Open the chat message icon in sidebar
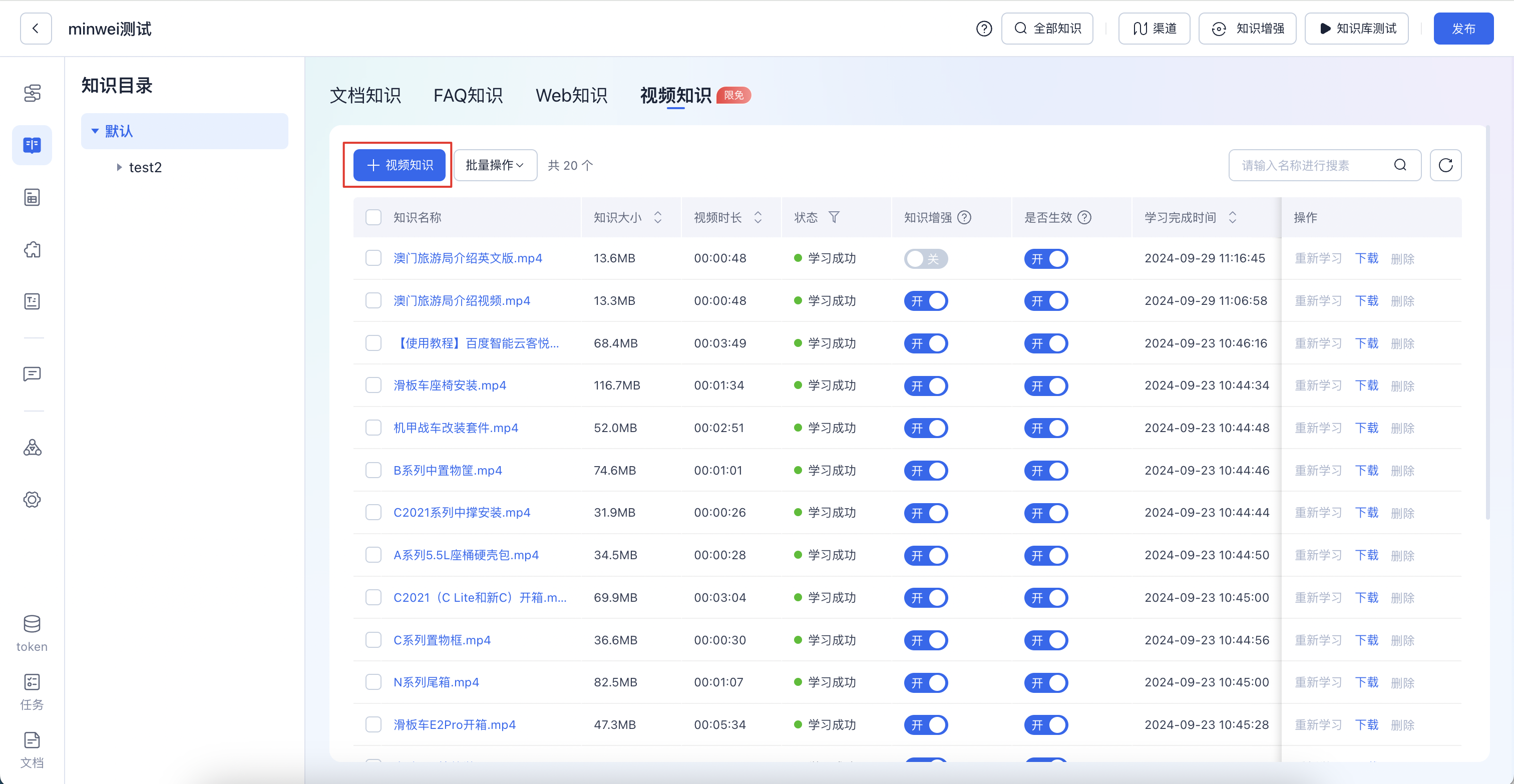The image size is (1514, 784). (32, 374)
